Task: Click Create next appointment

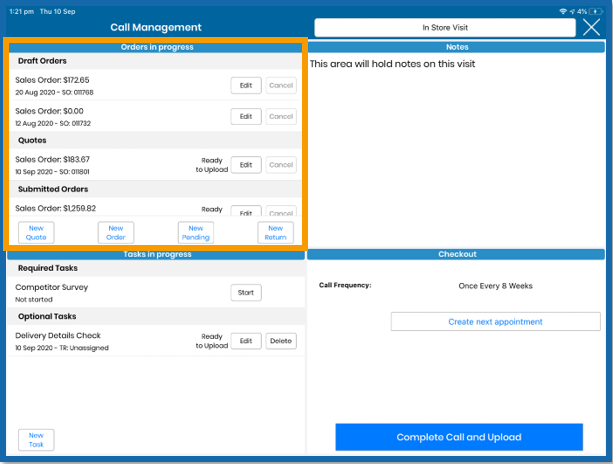Action: [495, 322]
